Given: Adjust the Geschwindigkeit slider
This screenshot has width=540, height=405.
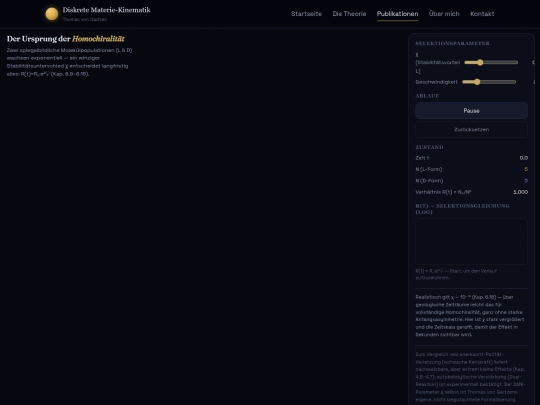Looking at the screenshot, I should pyautogui.click(x=489, y=82).
